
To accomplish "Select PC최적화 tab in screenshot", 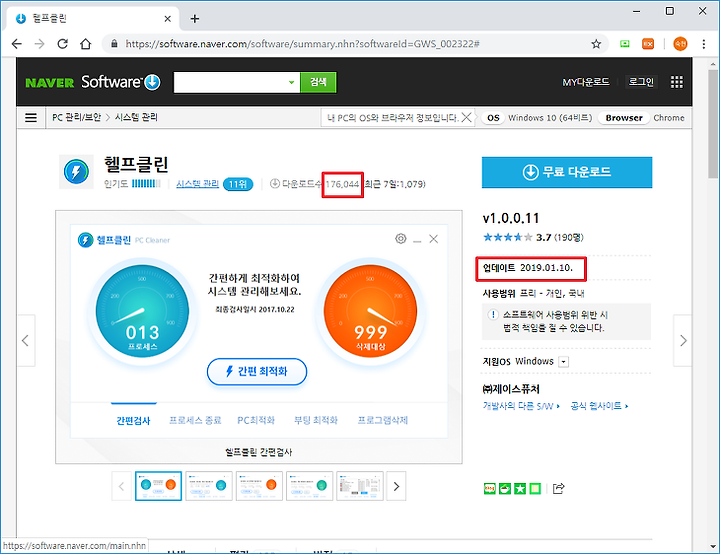I will tap(256, 420).
